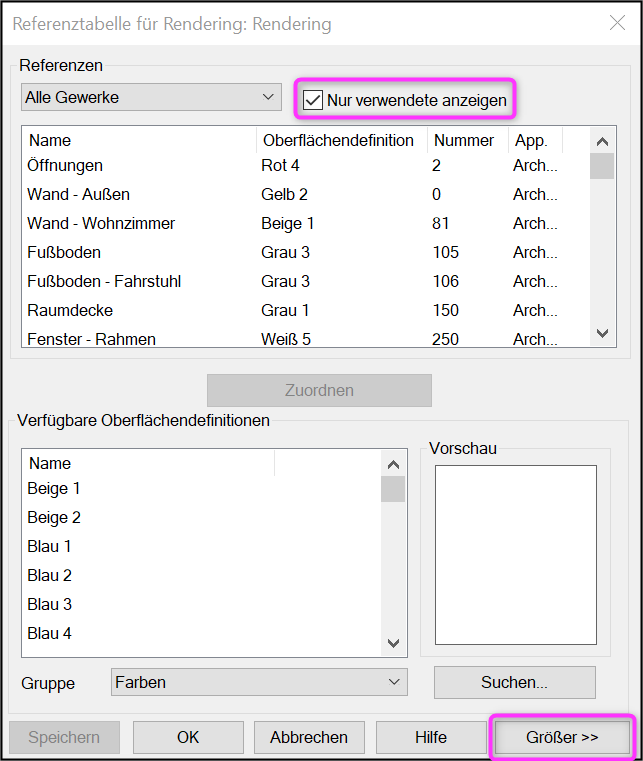Toggle the Nur verwendete anzeigen checkbox
This screenshot has width=643, height=761.
click(313, 100)
